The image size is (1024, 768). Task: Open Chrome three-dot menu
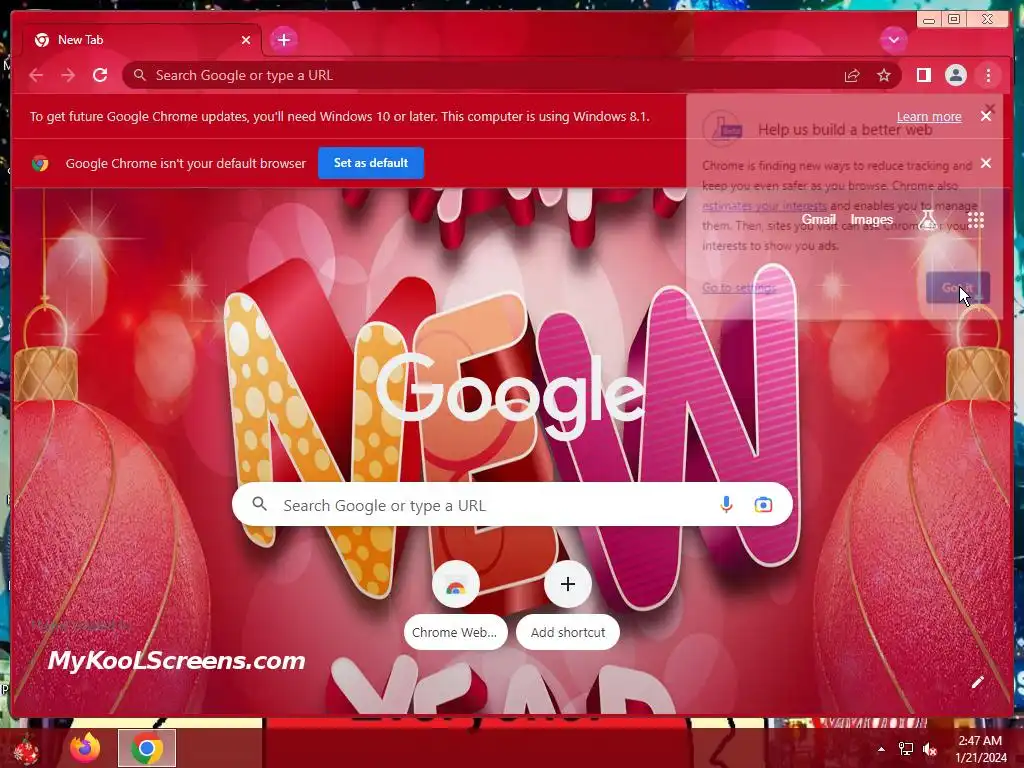tap(988, 76)
